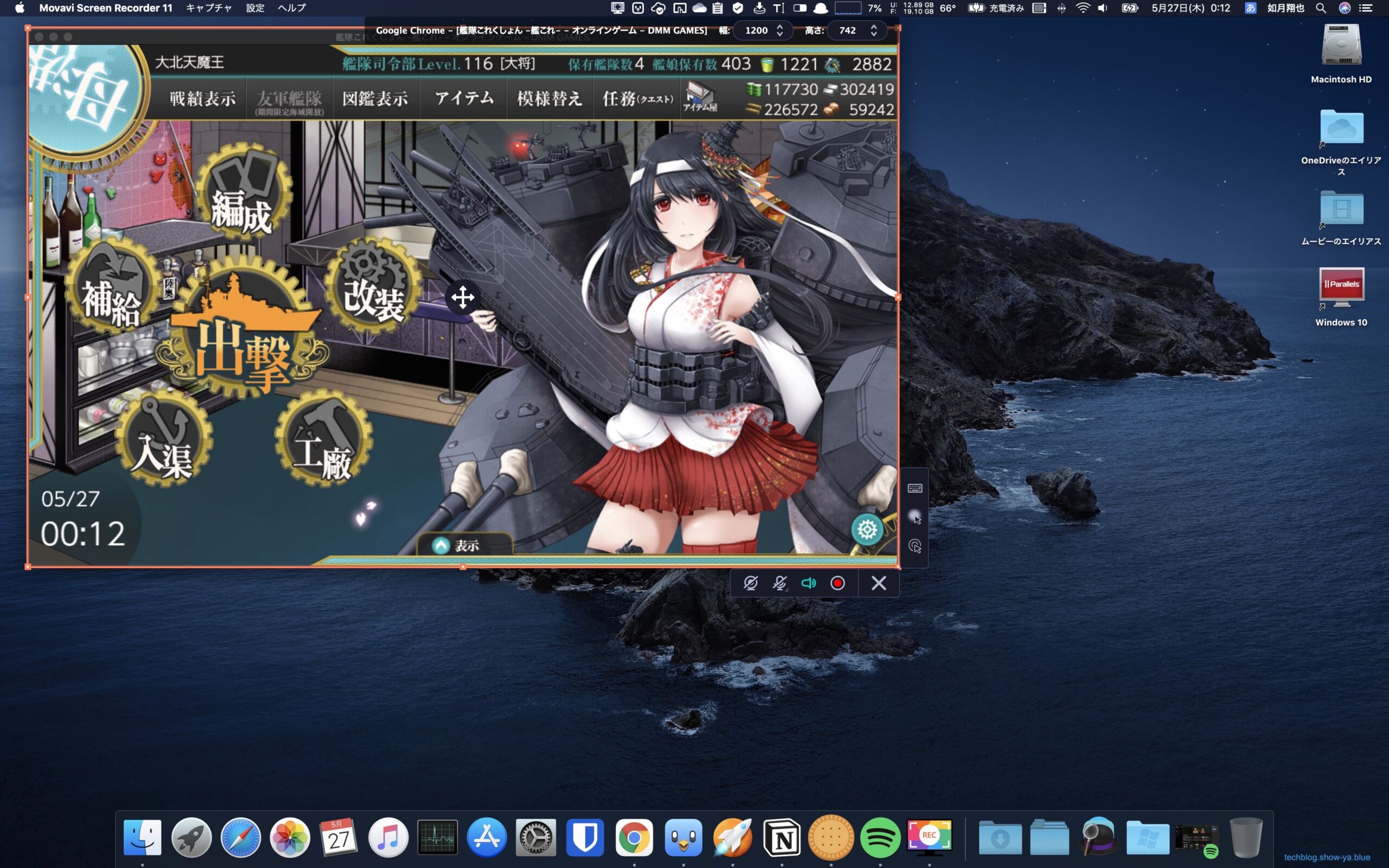Toggle microphone recording in recorder panel
Viewport: 1389px width, 868px height.
click(x=779, y=583)
